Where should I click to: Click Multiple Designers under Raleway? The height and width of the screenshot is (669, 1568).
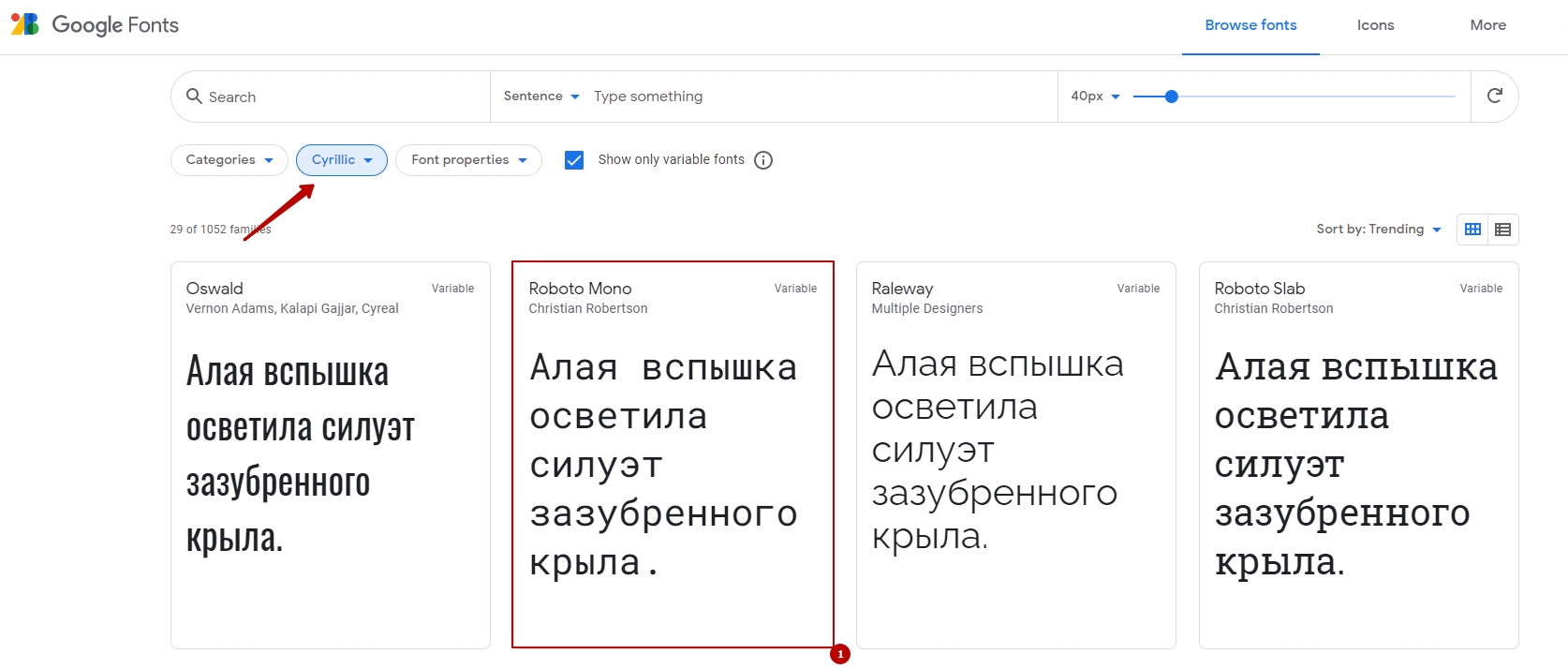927,308
